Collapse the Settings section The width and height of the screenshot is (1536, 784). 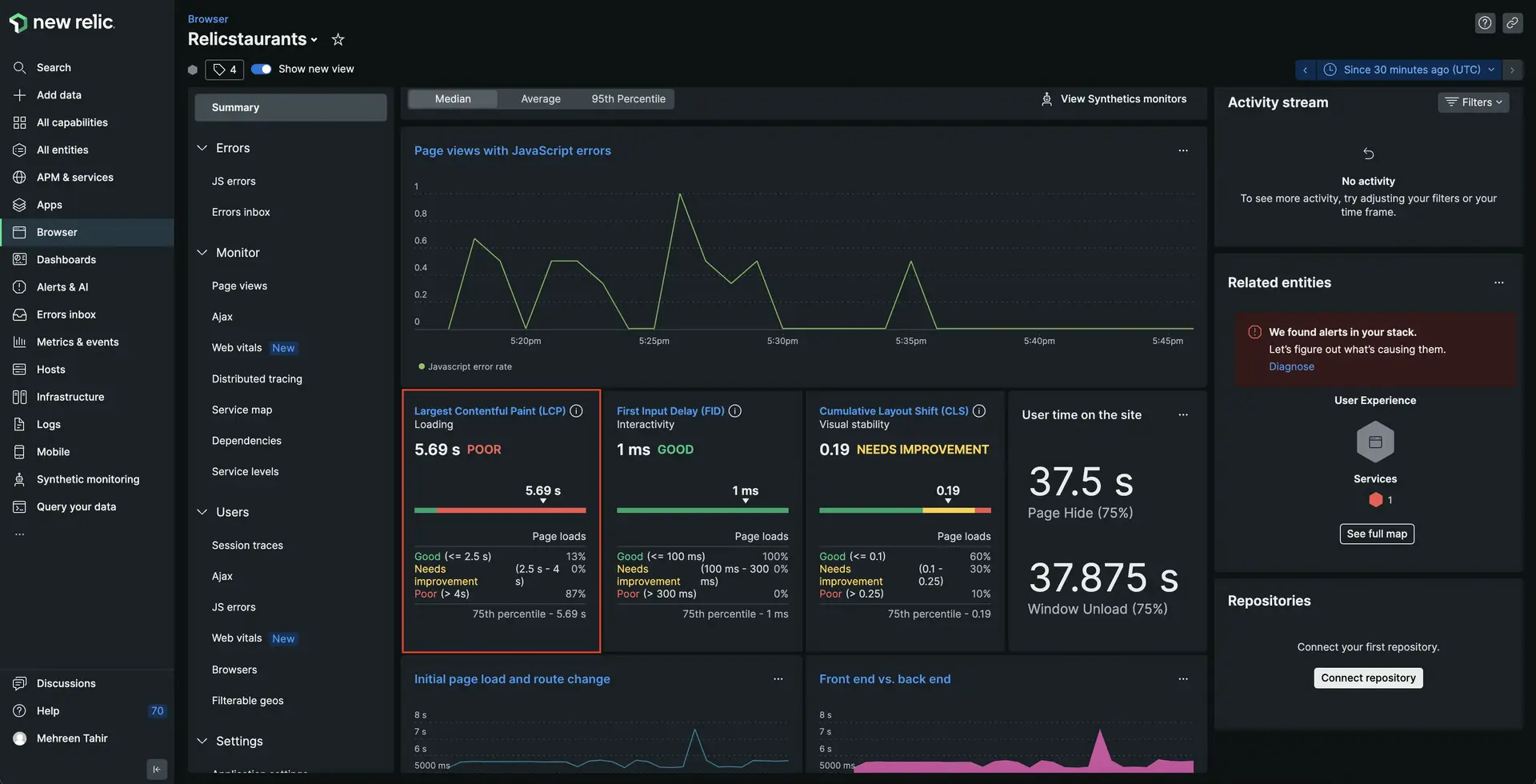click(x=202, y=741)
